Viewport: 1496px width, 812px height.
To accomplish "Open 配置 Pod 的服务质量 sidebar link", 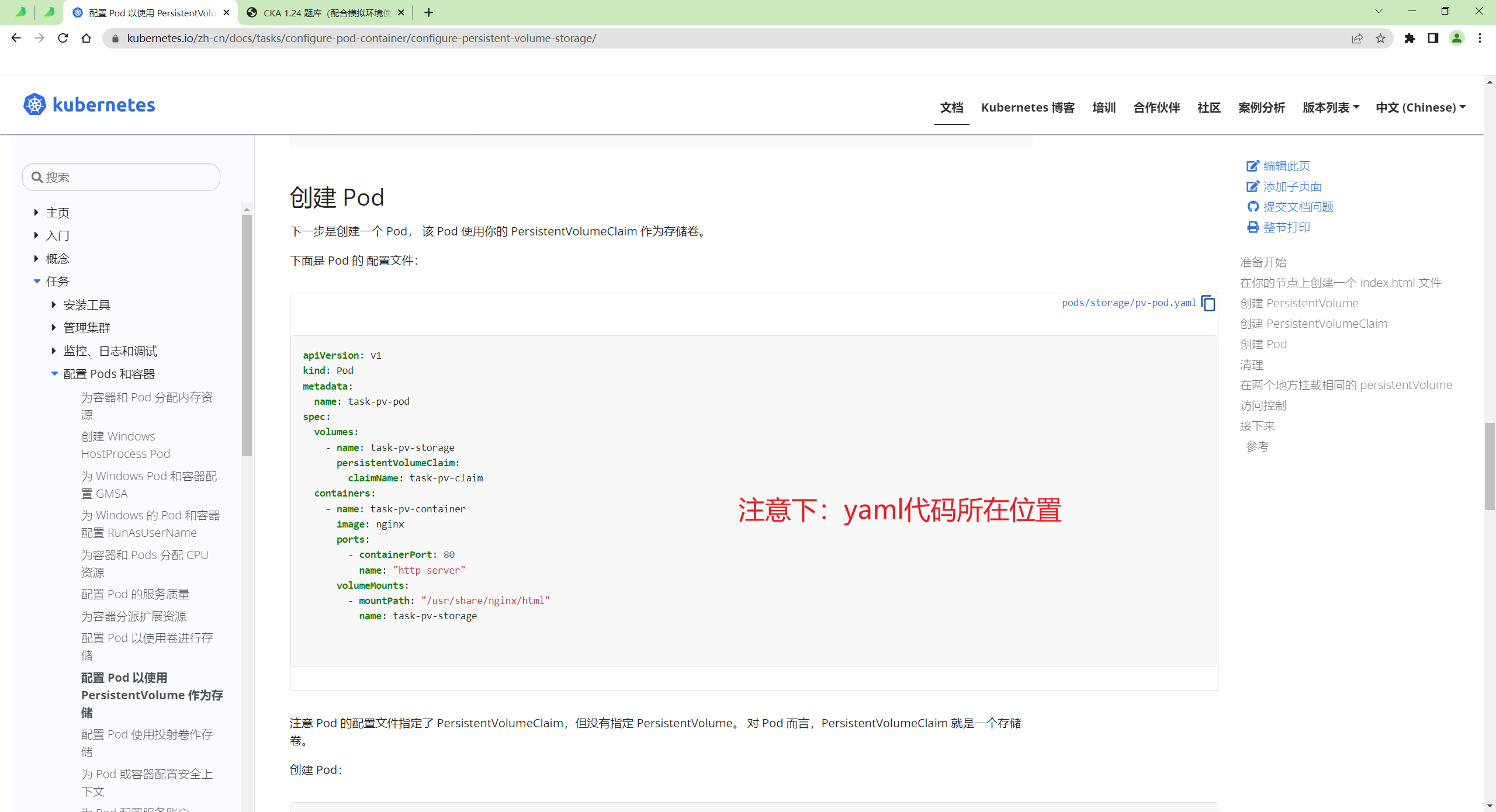I will click(136, 594).
